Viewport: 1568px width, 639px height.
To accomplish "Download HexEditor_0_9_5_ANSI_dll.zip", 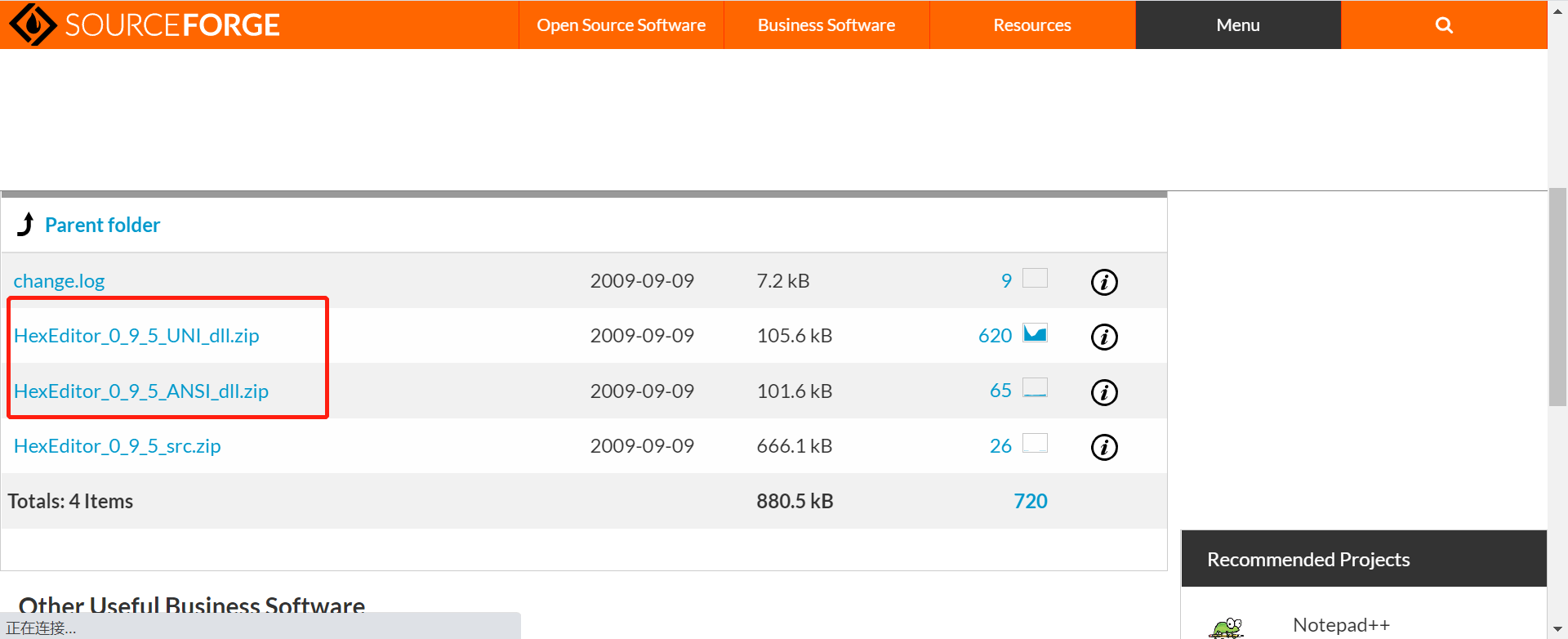I will tap(141, 391).
